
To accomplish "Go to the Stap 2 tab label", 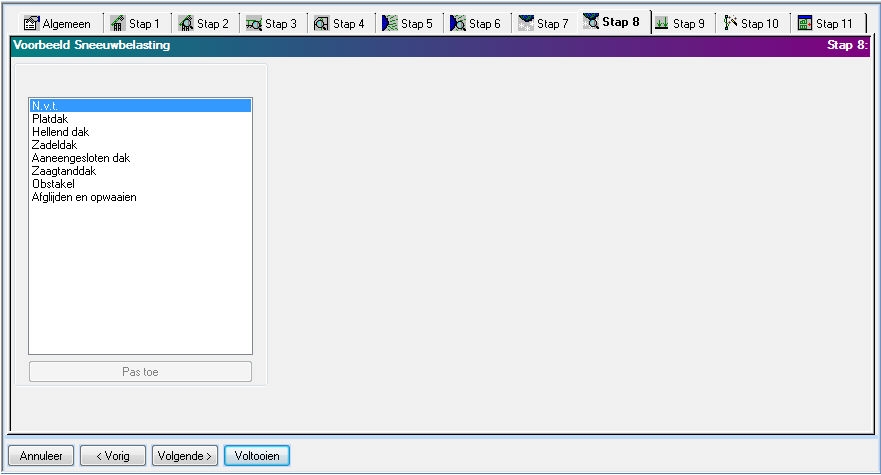I will (213, 24).
